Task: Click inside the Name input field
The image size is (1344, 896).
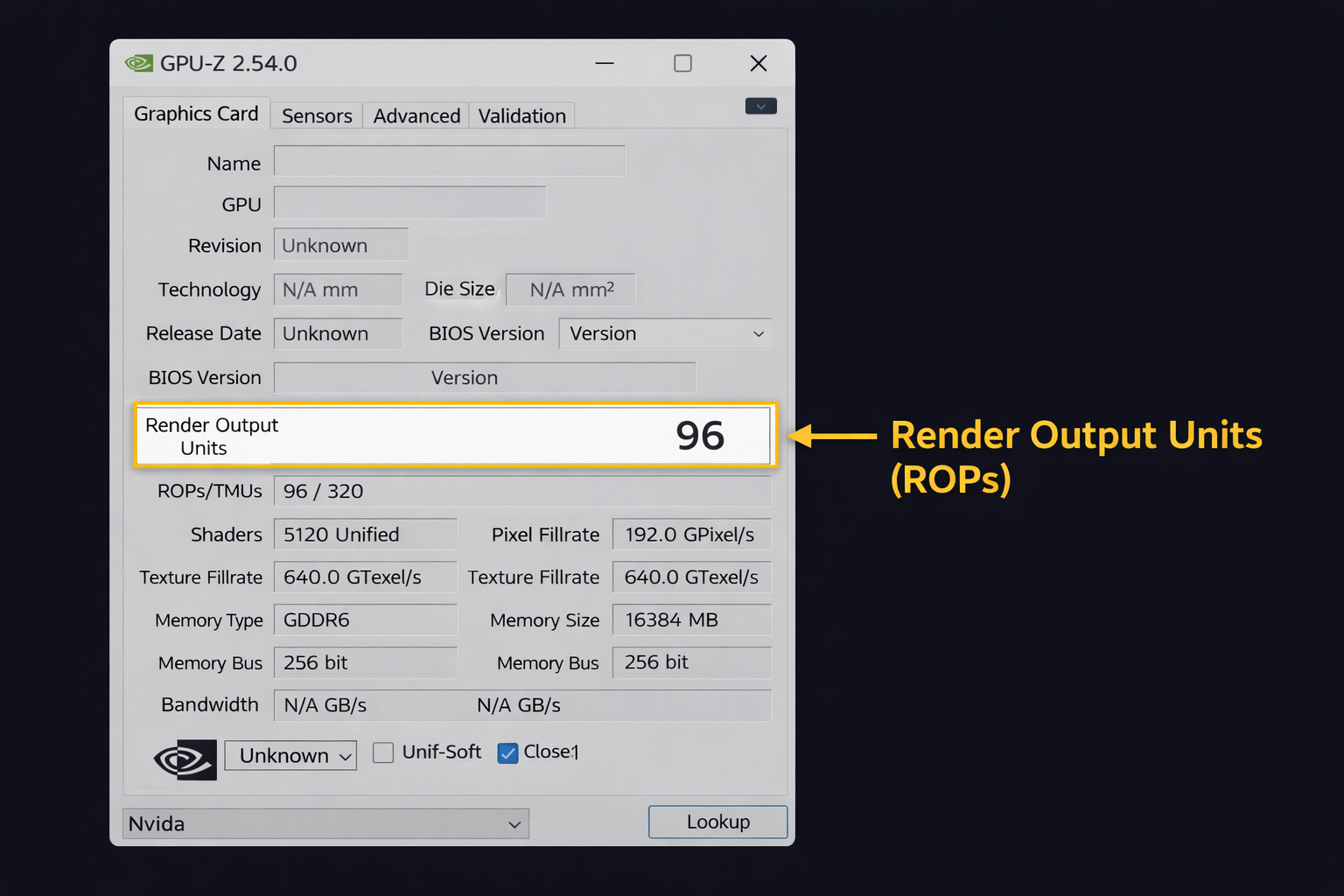Action: [x=449, y=161]
